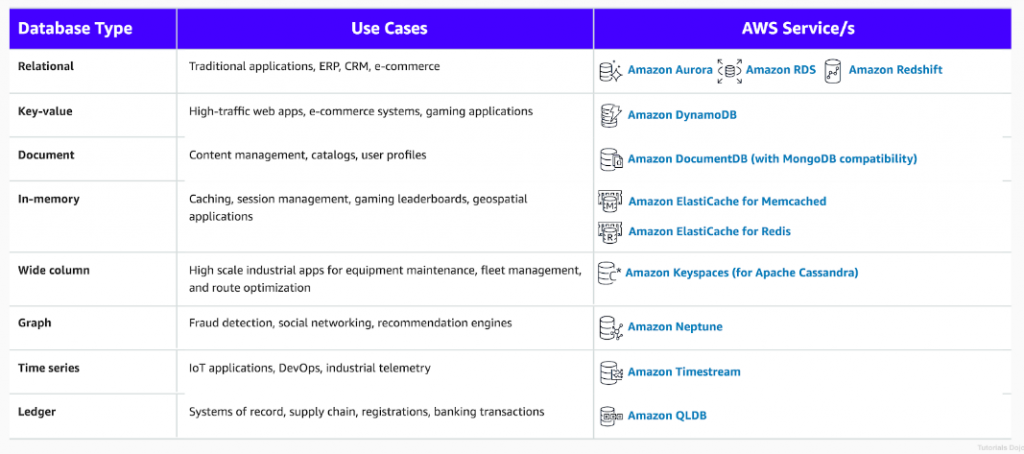Click the Amazon RDS service icon

(x=729, y=70)
